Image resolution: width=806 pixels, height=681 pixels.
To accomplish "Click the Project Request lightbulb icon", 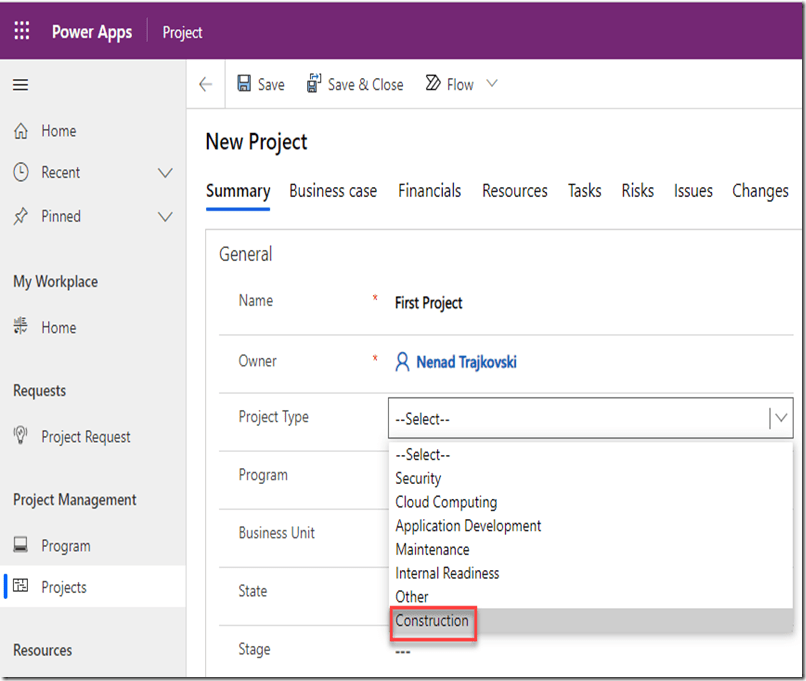I will pyautogui.click(x=21, y=436).
